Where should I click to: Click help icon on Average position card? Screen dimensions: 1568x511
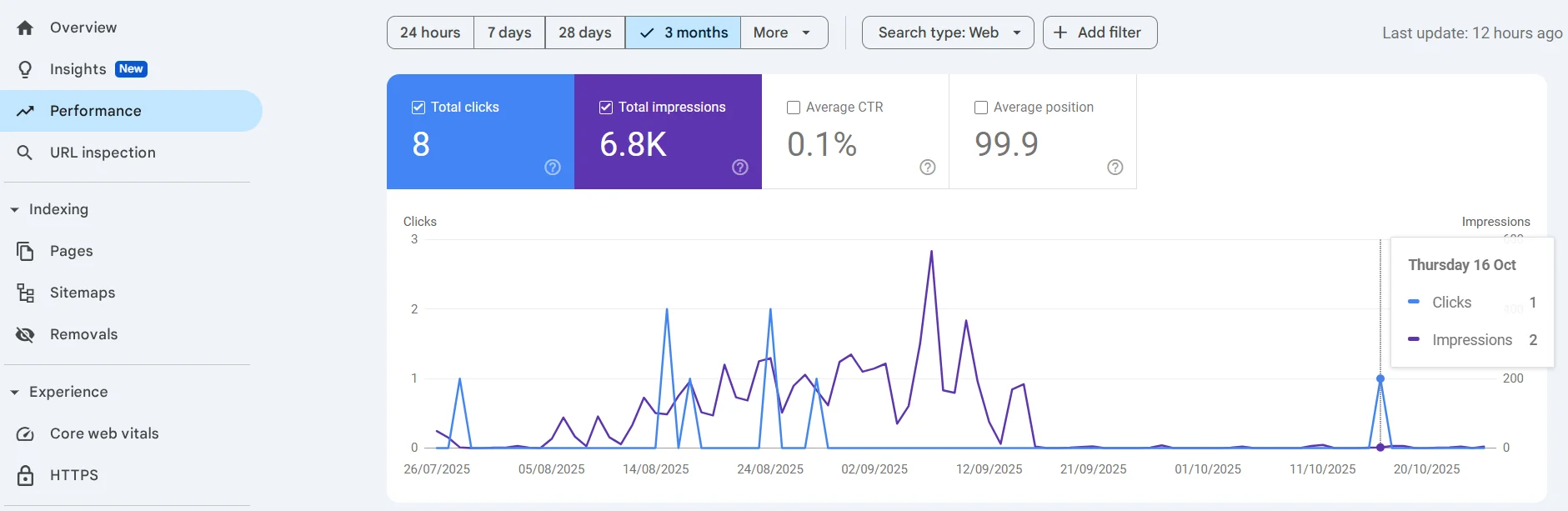click(1115, 168)
